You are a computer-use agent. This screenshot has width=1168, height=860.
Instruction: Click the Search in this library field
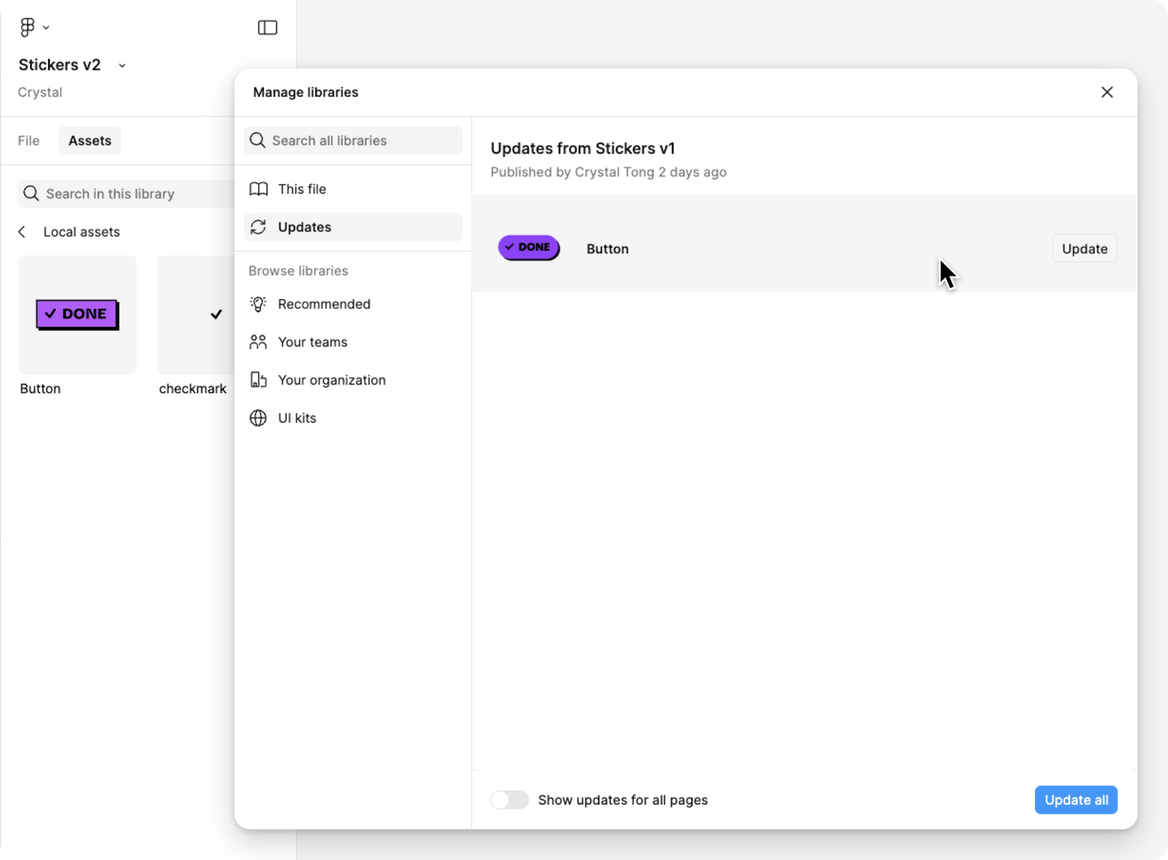point(125,194)
